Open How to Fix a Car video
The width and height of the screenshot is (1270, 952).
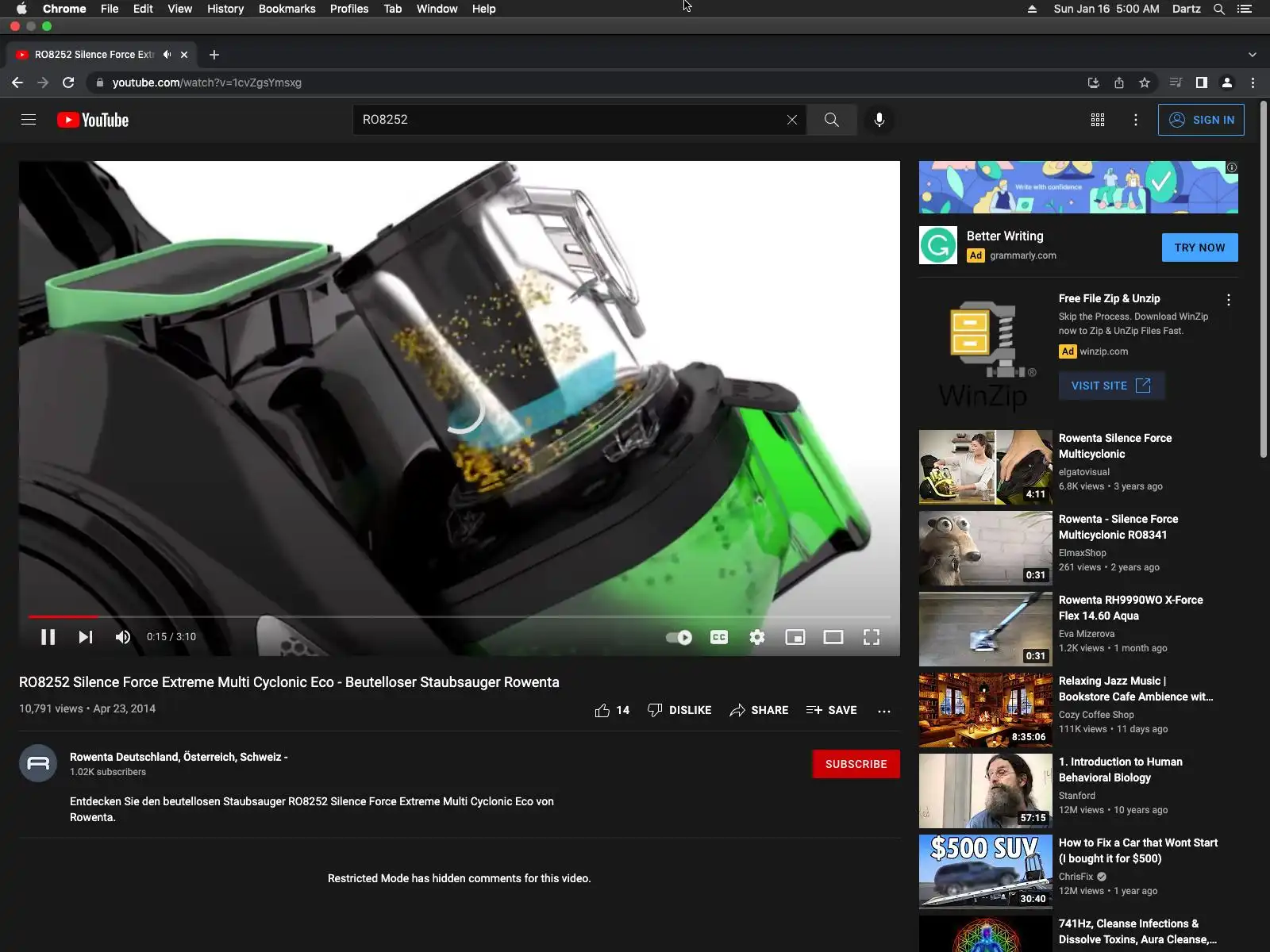[x=1138, y=850]
